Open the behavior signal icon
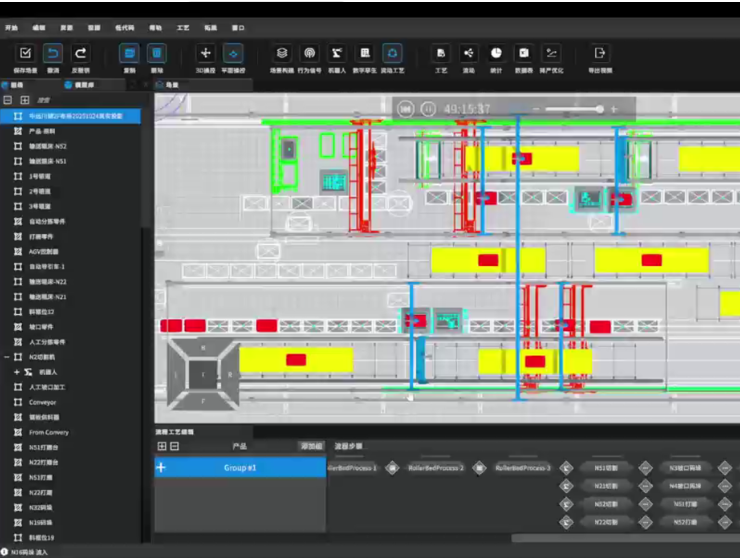 [309, 53]
